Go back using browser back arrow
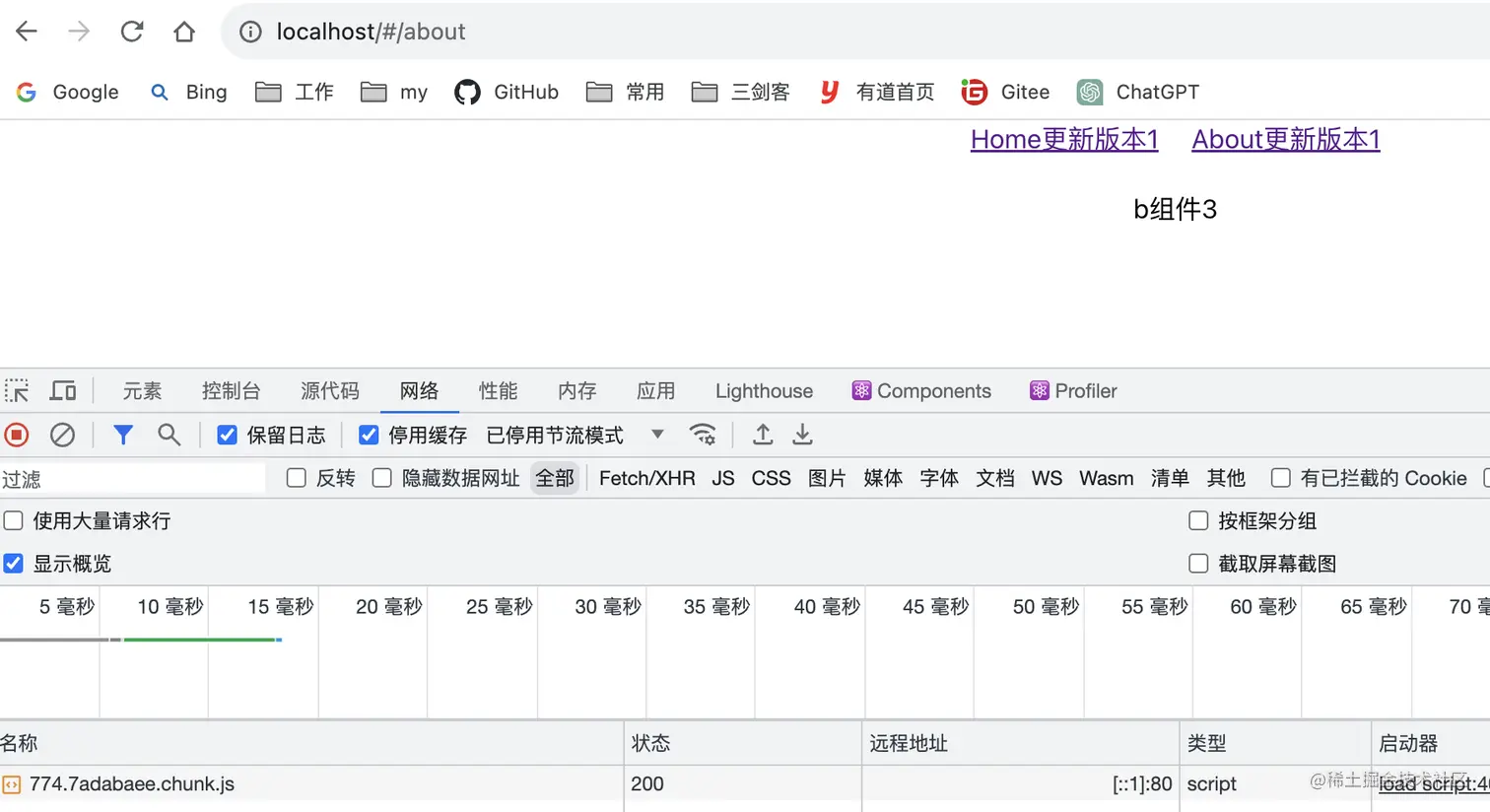This screenshot has width=1490, height=812. (x=27, y=32)
